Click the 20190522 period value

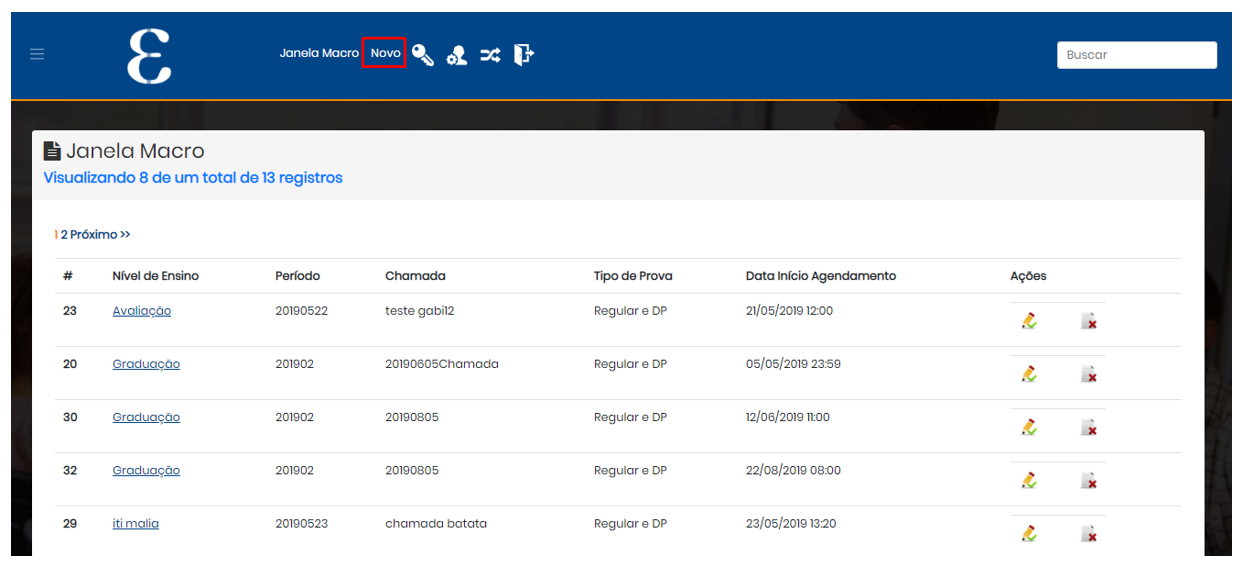301,311
